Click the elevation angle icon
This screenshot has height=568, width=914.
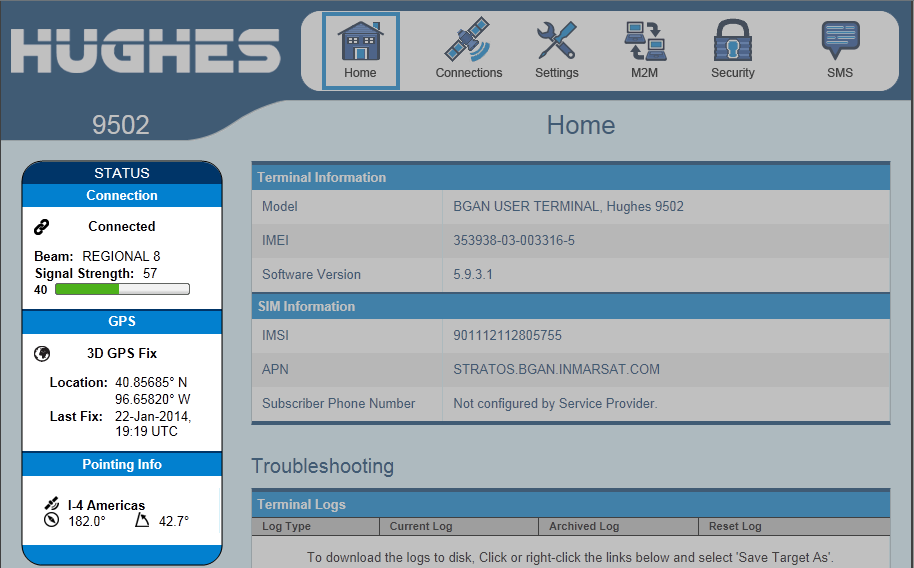click(x=143, y=521)
